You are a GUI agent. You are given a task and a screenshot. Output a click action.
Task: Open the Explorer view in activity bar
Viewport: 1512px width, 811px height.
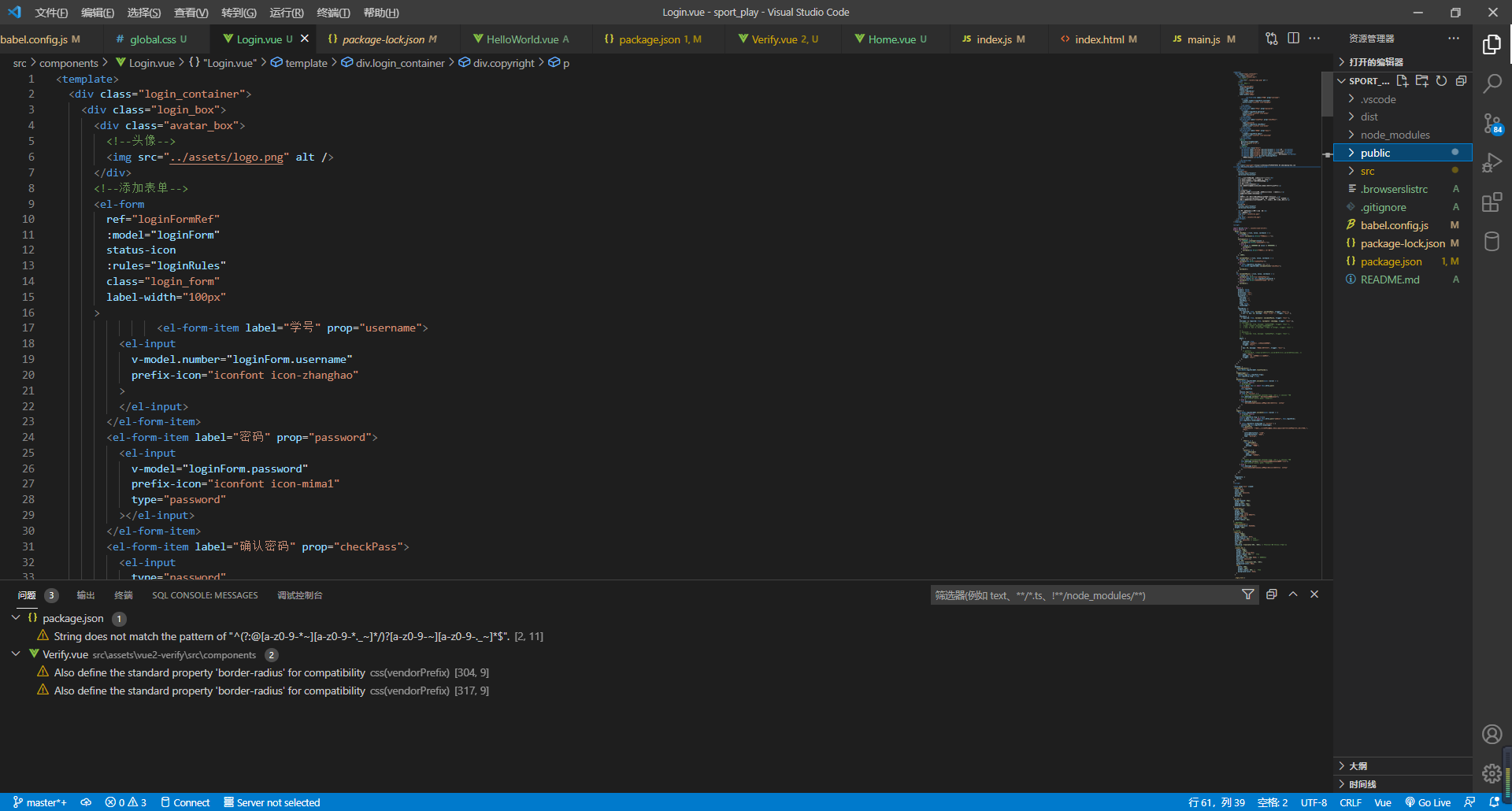(x=1492, y=45)
